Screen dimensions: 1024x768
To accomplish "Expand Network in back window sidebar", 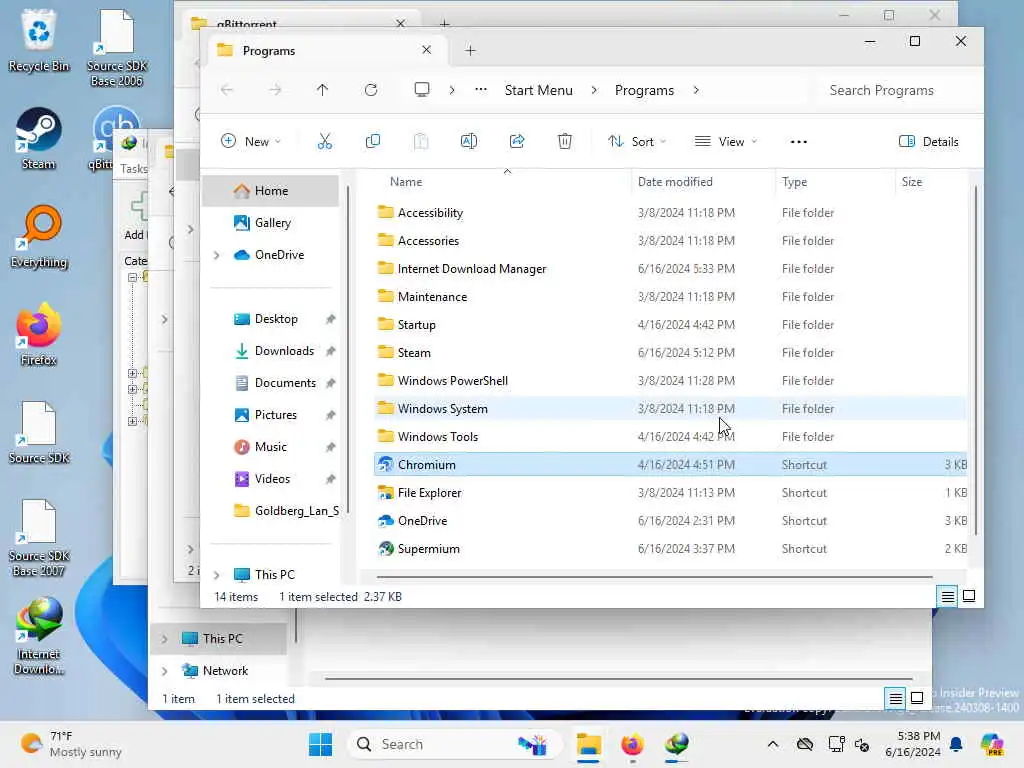I will coord(165,671).
